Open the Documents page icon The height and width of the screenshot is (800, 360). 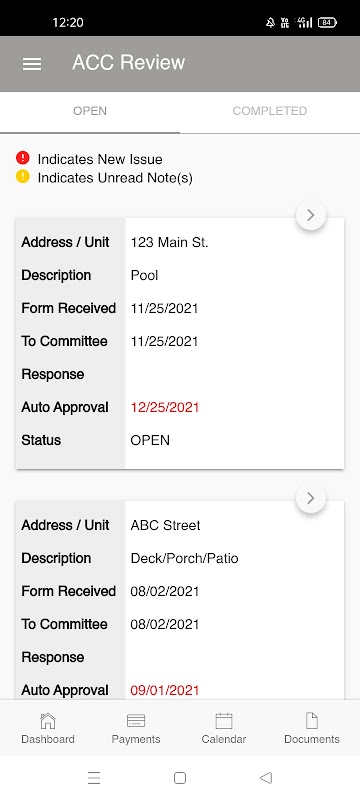312,721
